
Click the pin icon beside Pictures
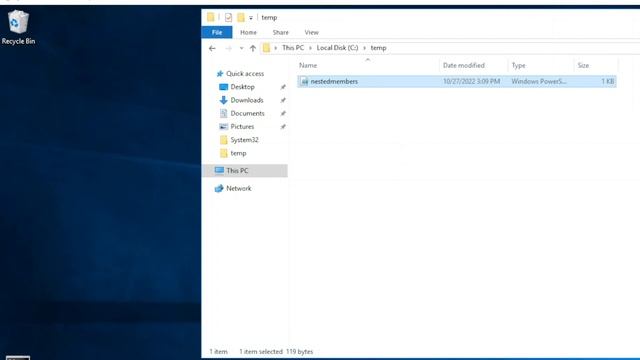point(283,127)
